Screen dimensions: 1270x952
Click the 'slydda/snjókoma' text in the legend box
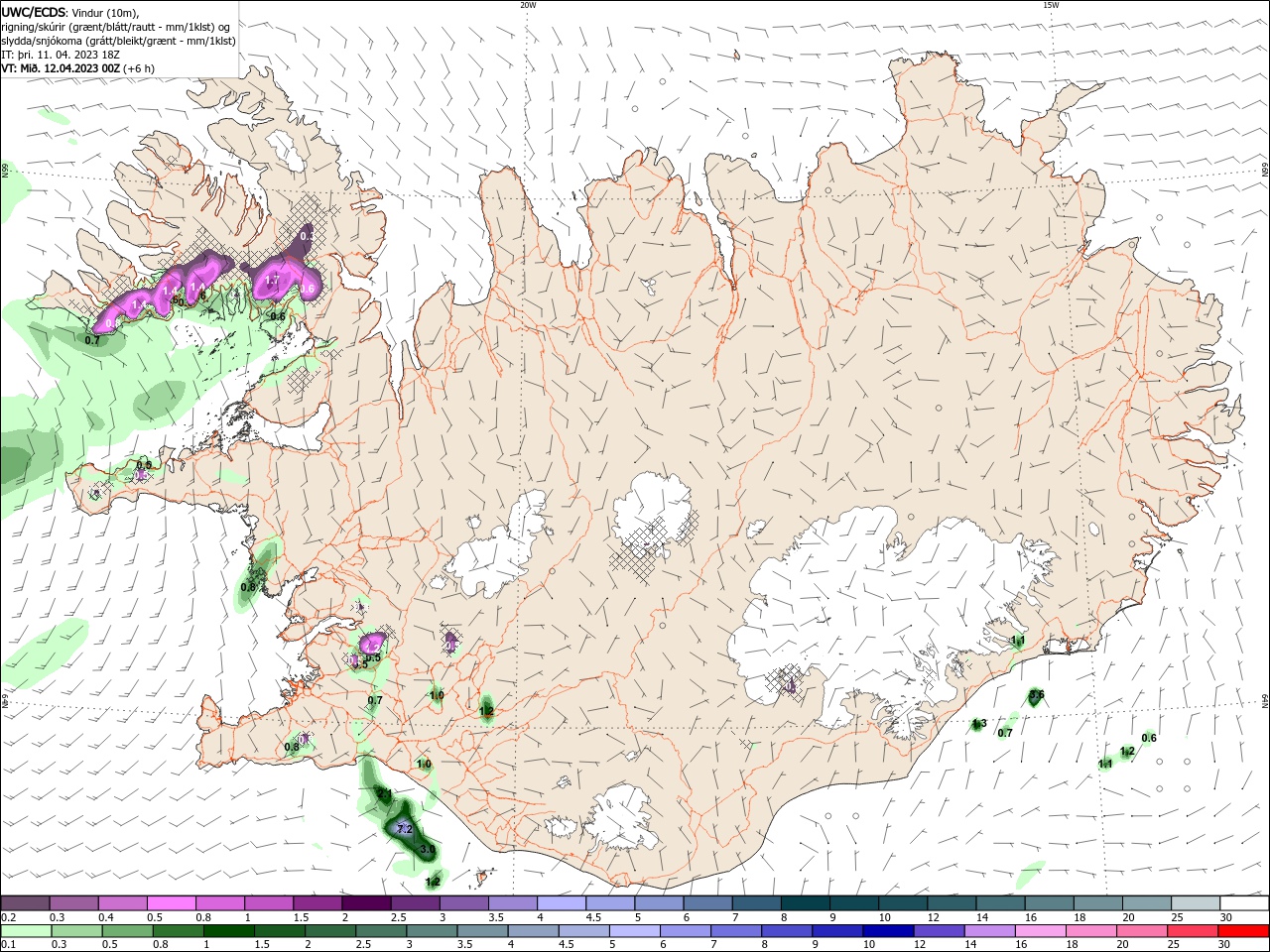[x=44, y=41]
